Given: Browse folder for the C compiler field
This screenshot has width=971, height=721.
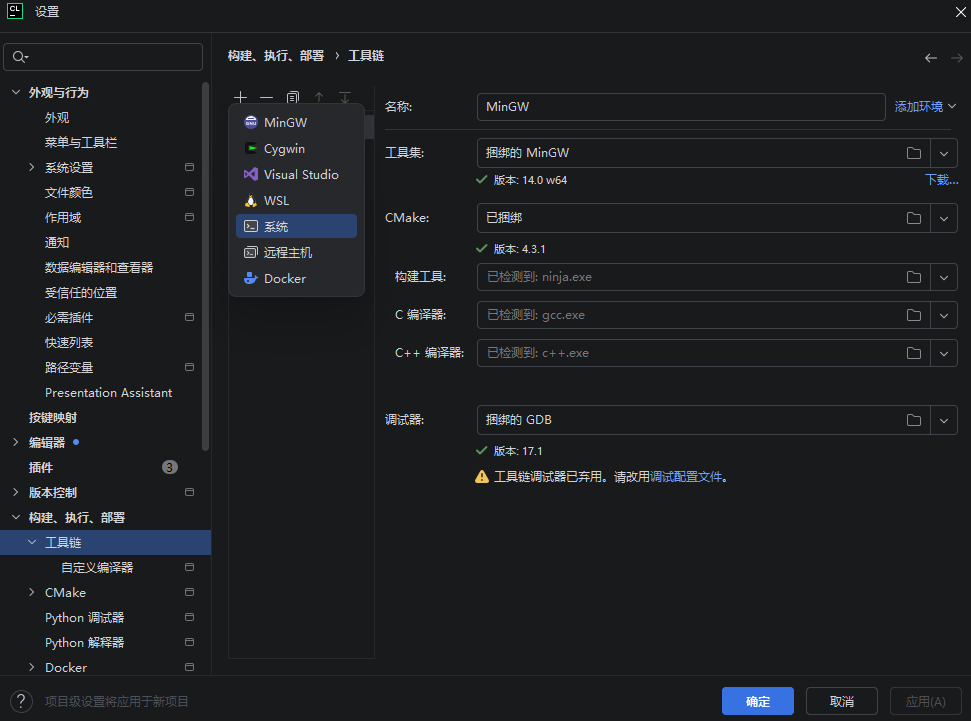Looking at the screenshot, I should pyautogui.click(x=914, y=315).
